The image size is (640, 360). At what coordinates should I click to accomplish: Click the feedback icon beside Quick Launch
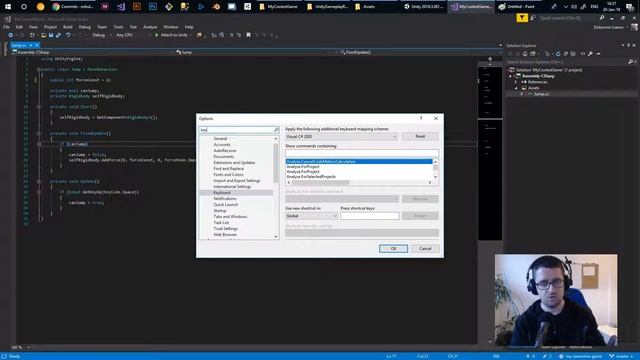tap(533, 18)
